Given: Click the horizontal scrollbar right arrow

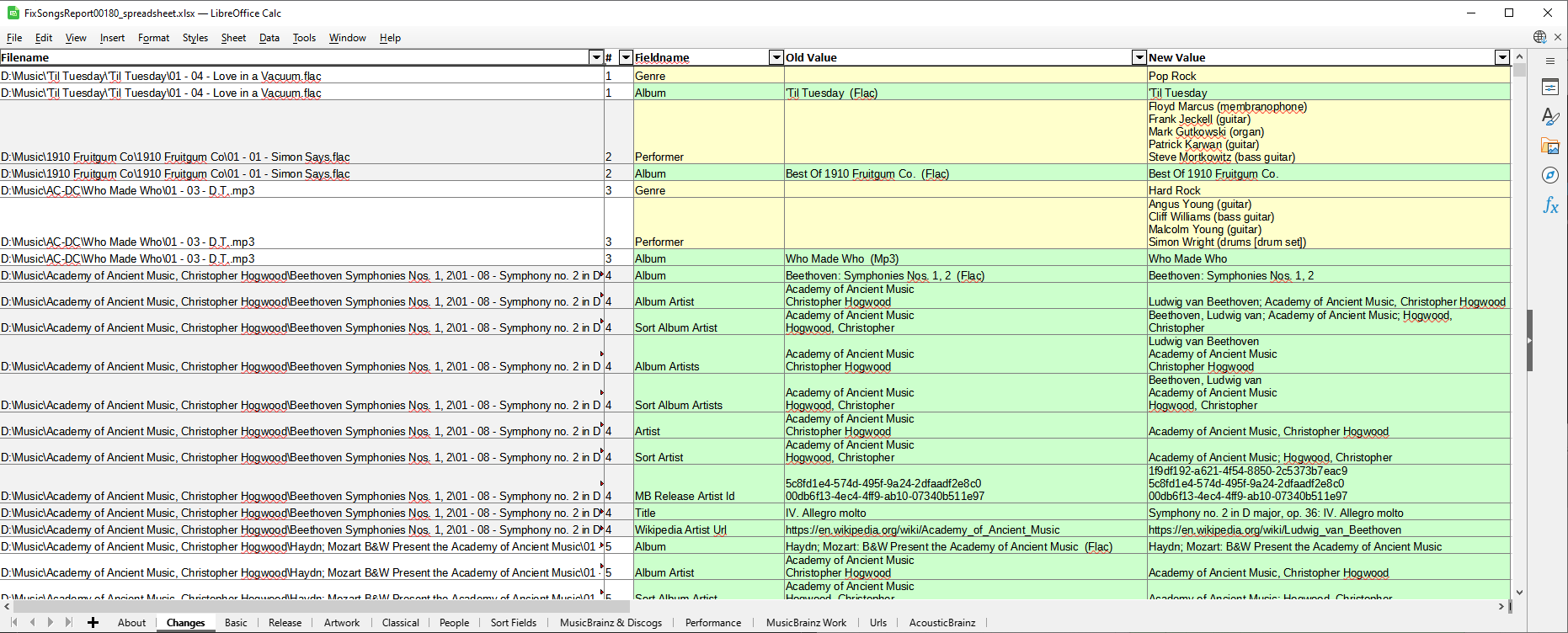Looking at the screenshot, I should [x=1501, y=606].
